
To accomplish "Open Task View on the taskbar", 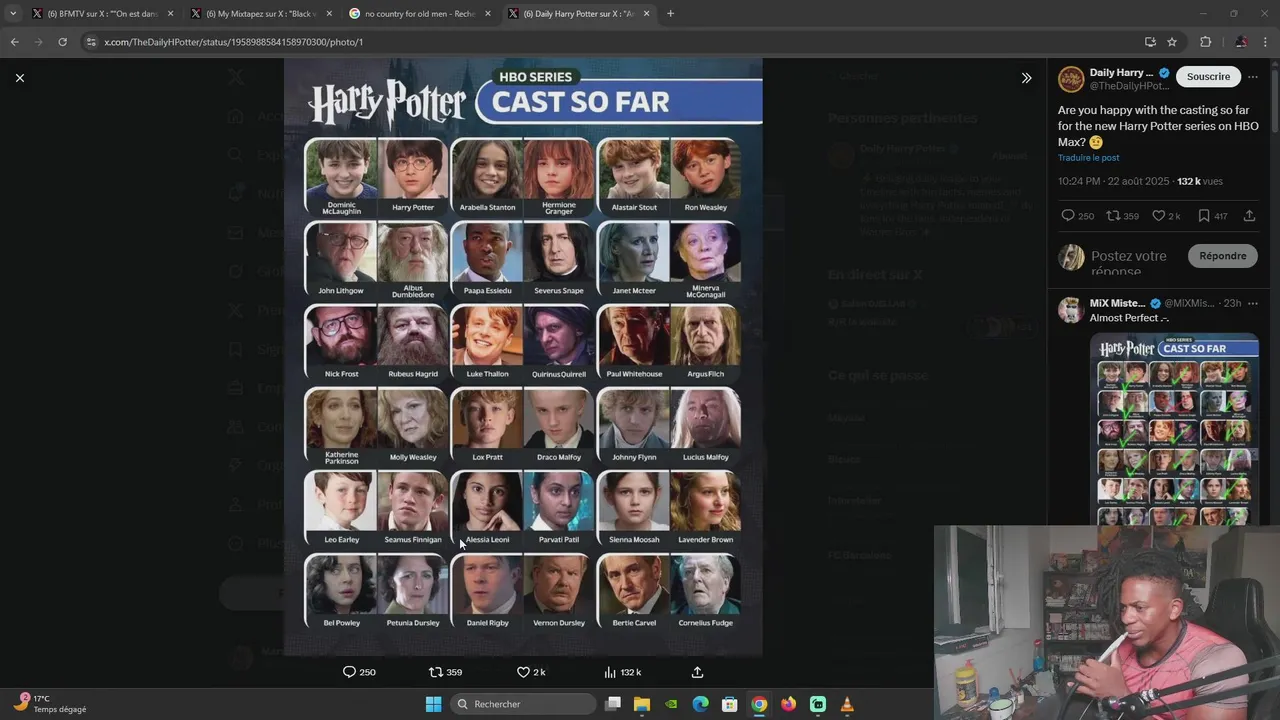I will 613,704.
